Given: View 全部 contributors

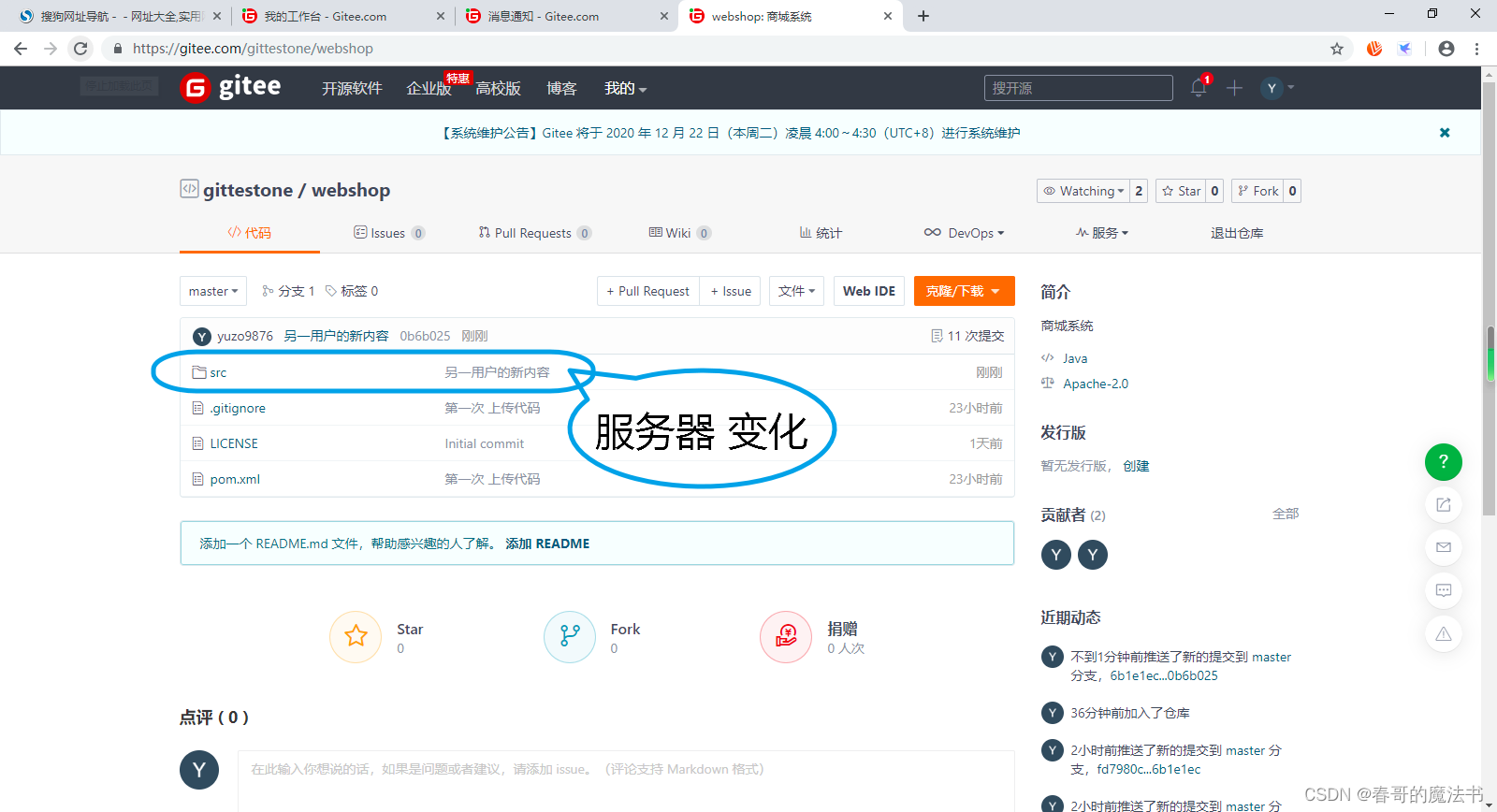Looking at the screenshot, I should pos(1286,514).
